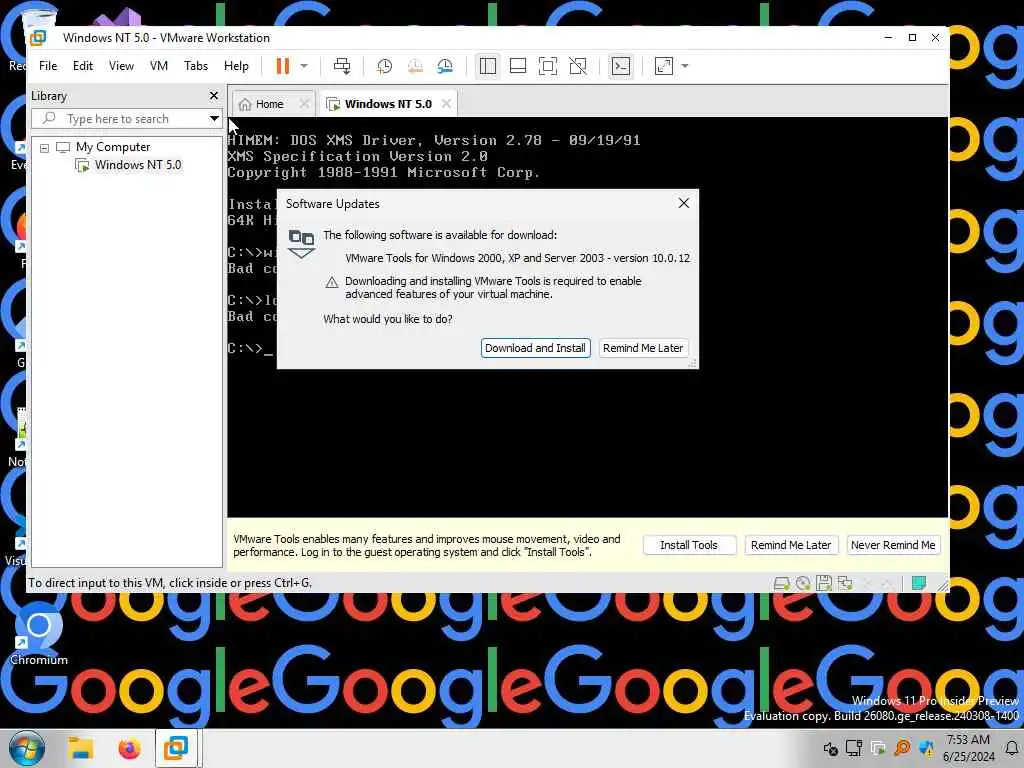Viewport: 1024px width, 768px height.
Task: Close the Windows NT 5.0 tab
Action: 446,104
